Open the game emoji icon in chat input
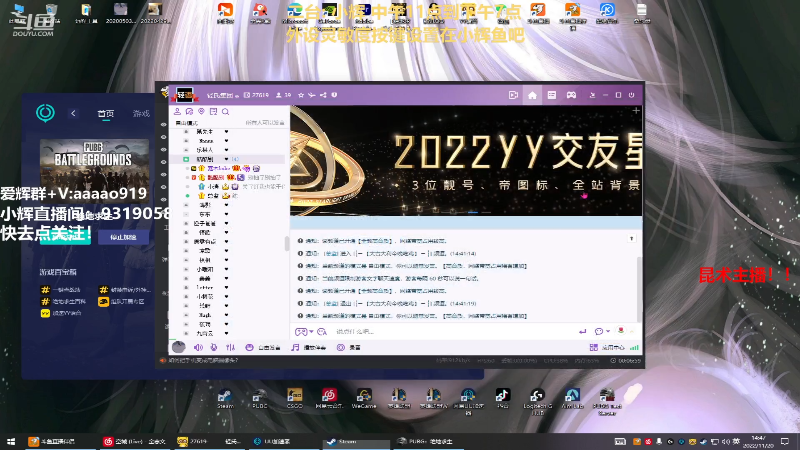This screenshot has width=800, height=450. click(x=301, y=332)
